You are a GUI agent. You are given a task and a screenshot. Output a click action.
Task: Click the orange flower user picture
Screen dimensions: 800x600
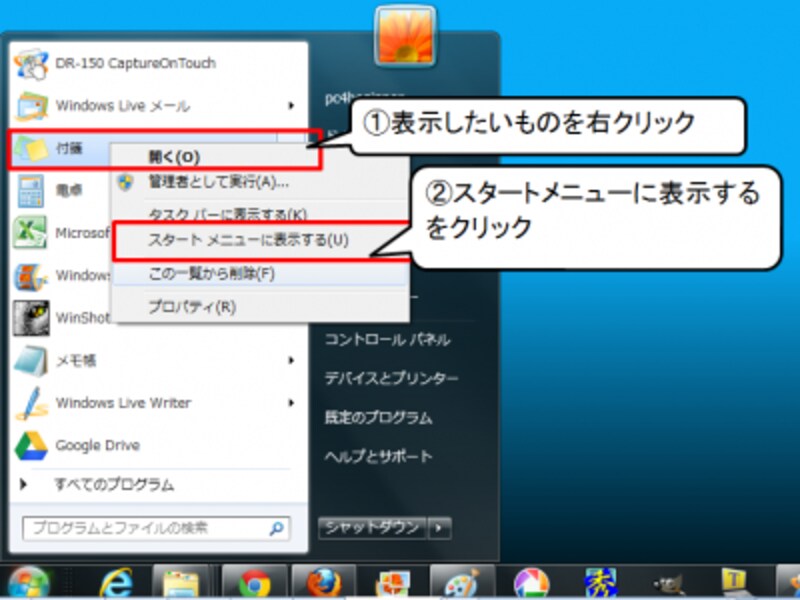[x=406, y=36]
